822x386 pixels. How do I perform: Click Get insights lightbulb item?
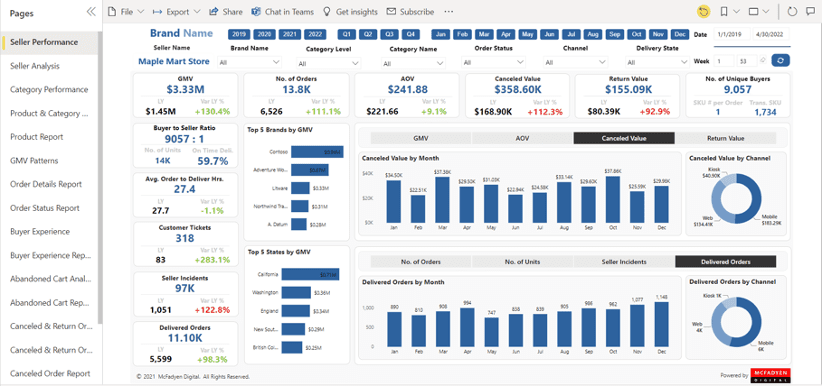350,12
